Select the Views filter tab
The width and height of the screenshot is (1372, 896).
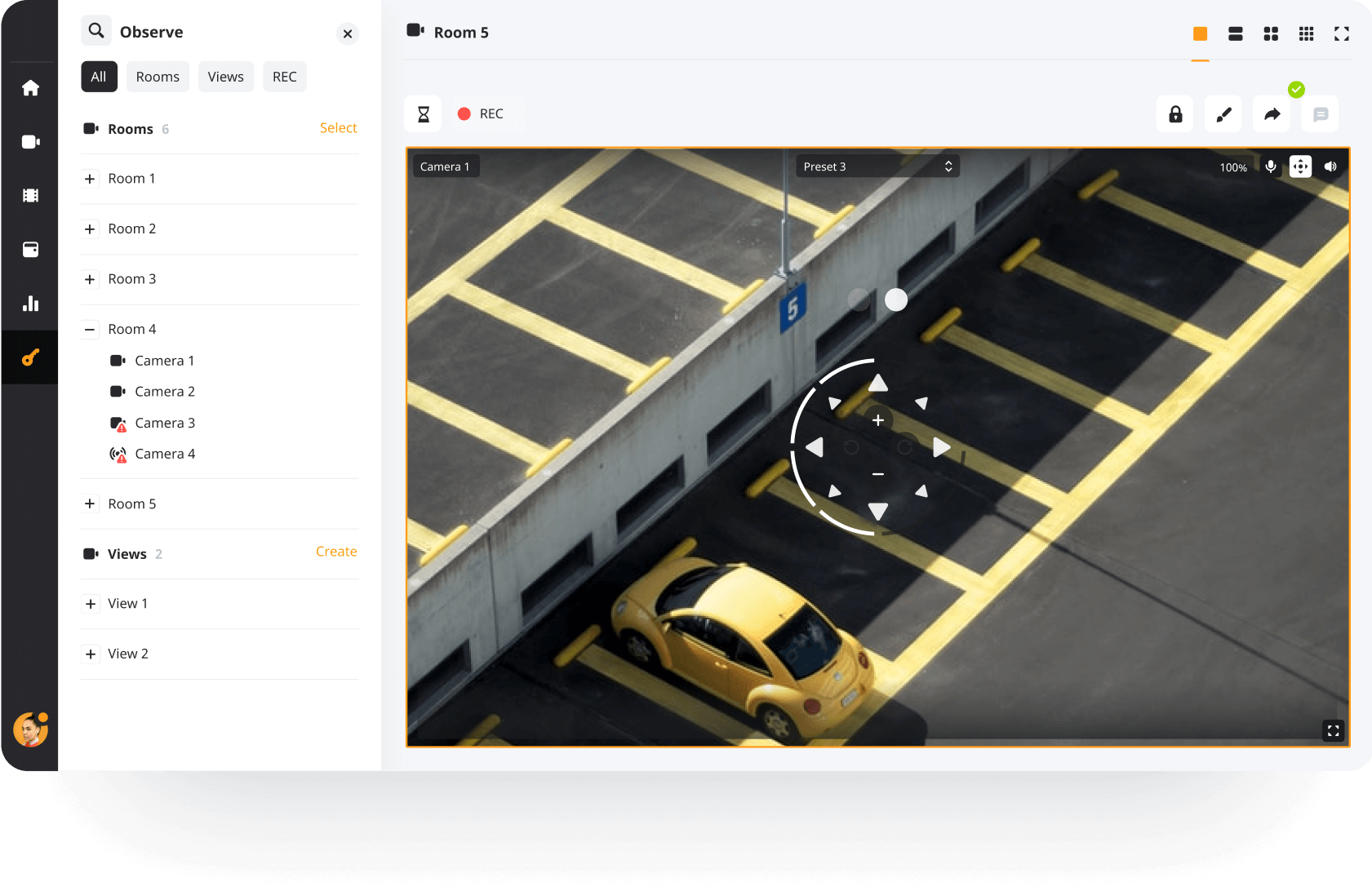click(x=226, y=77)
